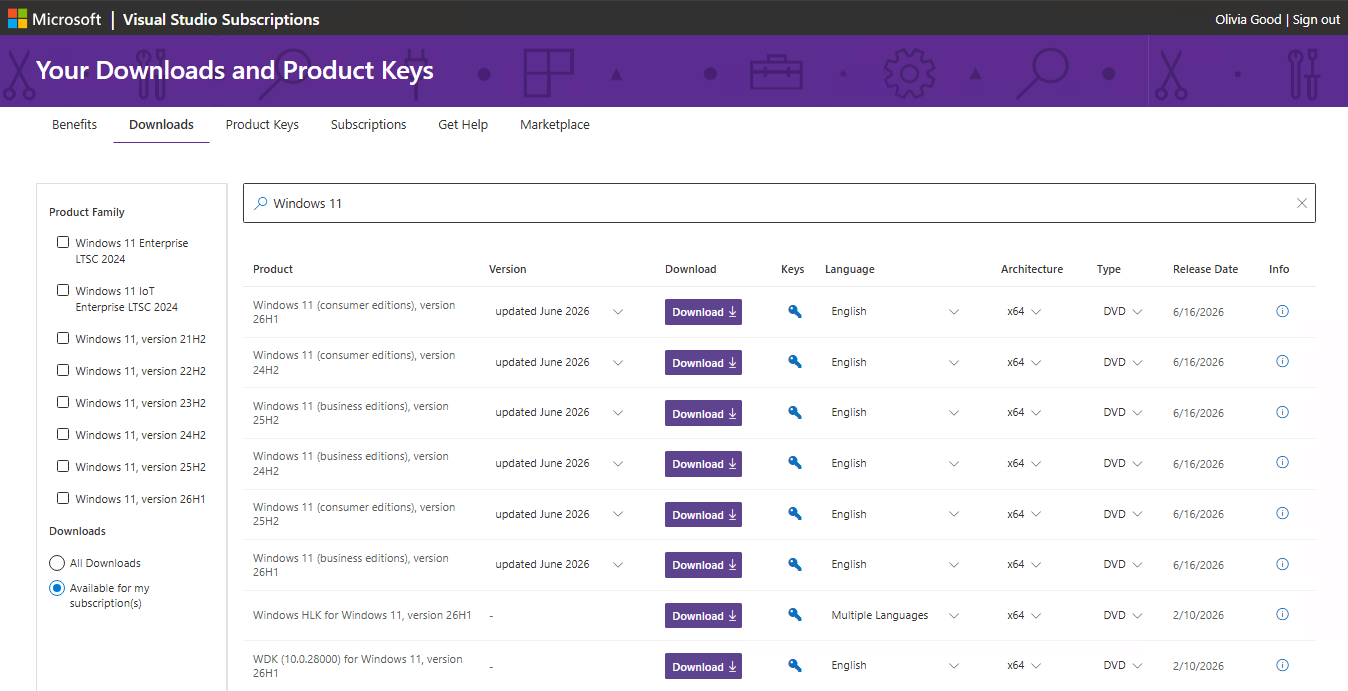This screenshot has width=1348, height=691.
Task: Open the Subscriptions tab
Action: coord(369,125)
